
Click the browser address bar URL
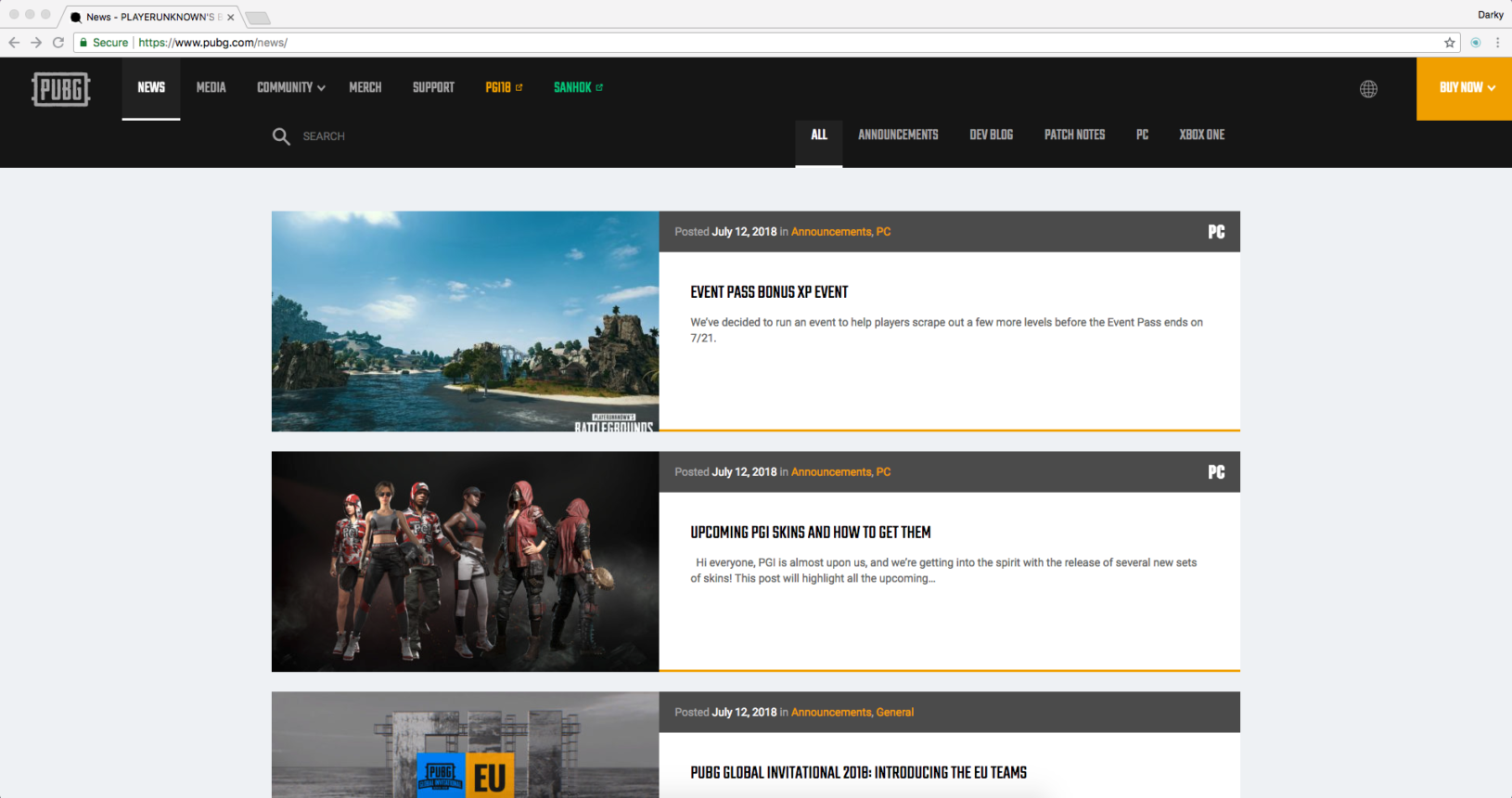coord(212,43)
